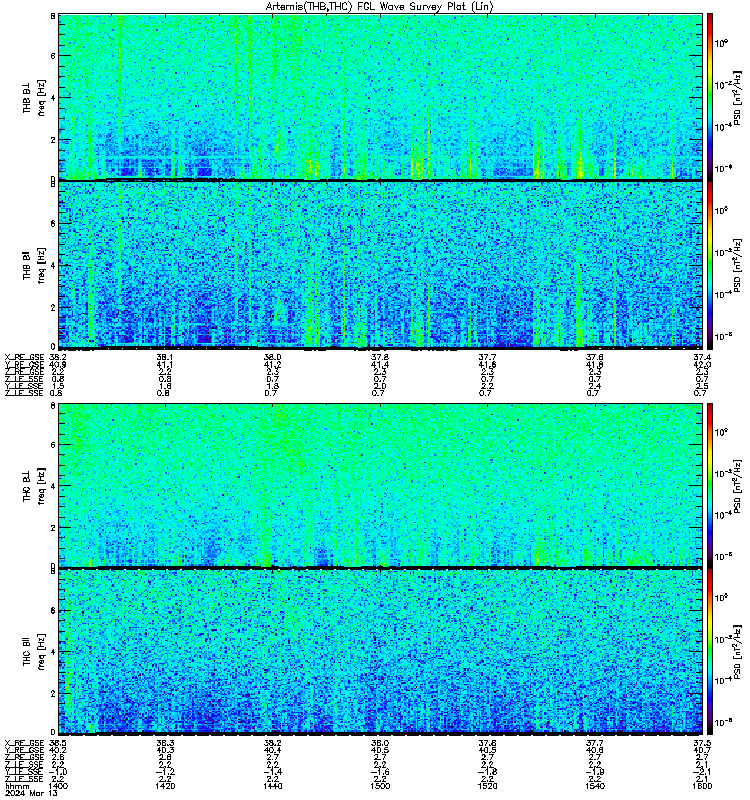
Task: Click the THC B-perpendicular PSD color bar
Action: click(x=710, y=485)
